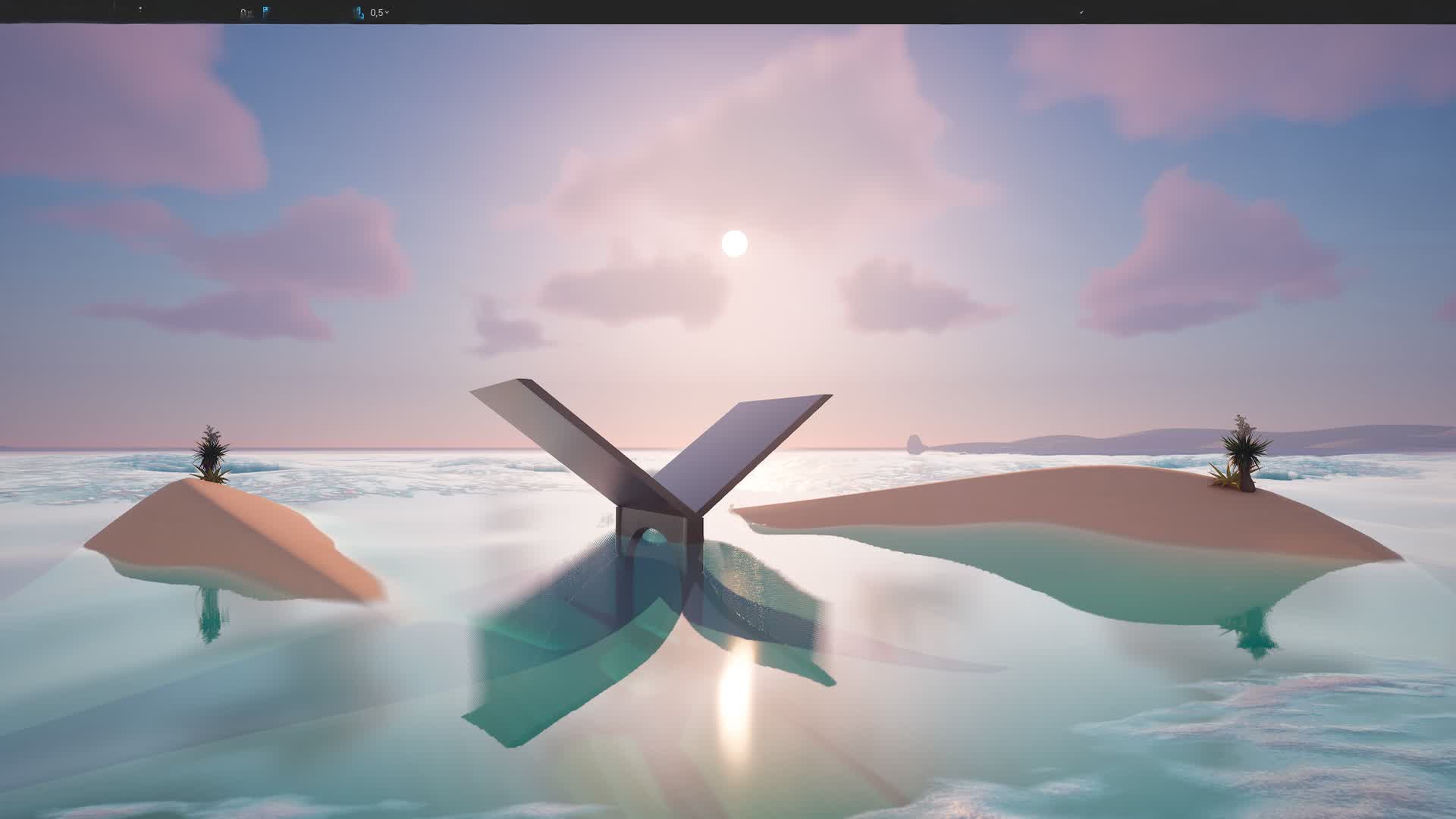Select the distant hills on the right horizon
This screenshot has width=1456, height=819.
tap(1137, 441)
